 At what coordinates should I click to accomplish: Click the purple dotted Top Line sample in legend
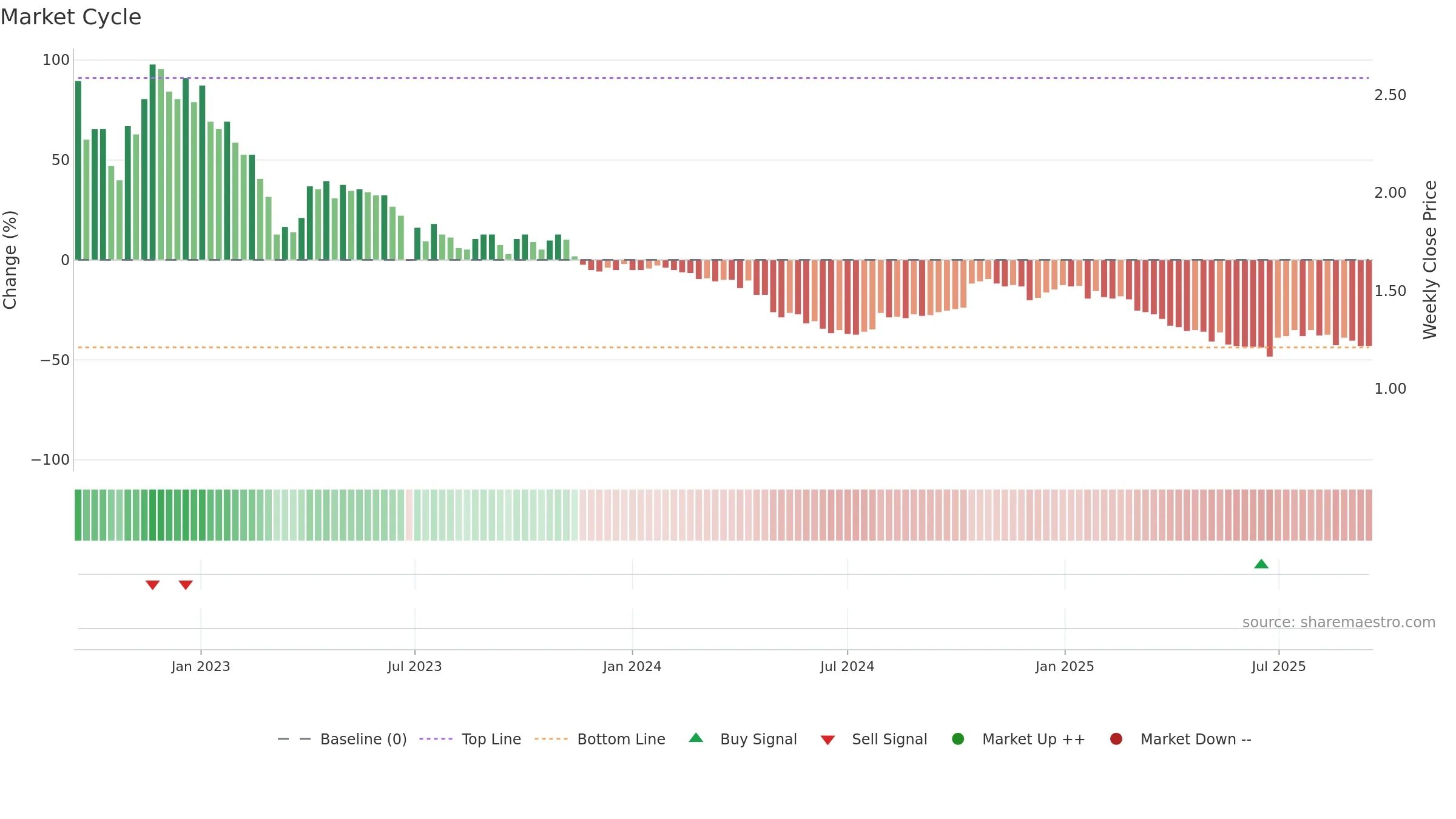tap(436, 739)
